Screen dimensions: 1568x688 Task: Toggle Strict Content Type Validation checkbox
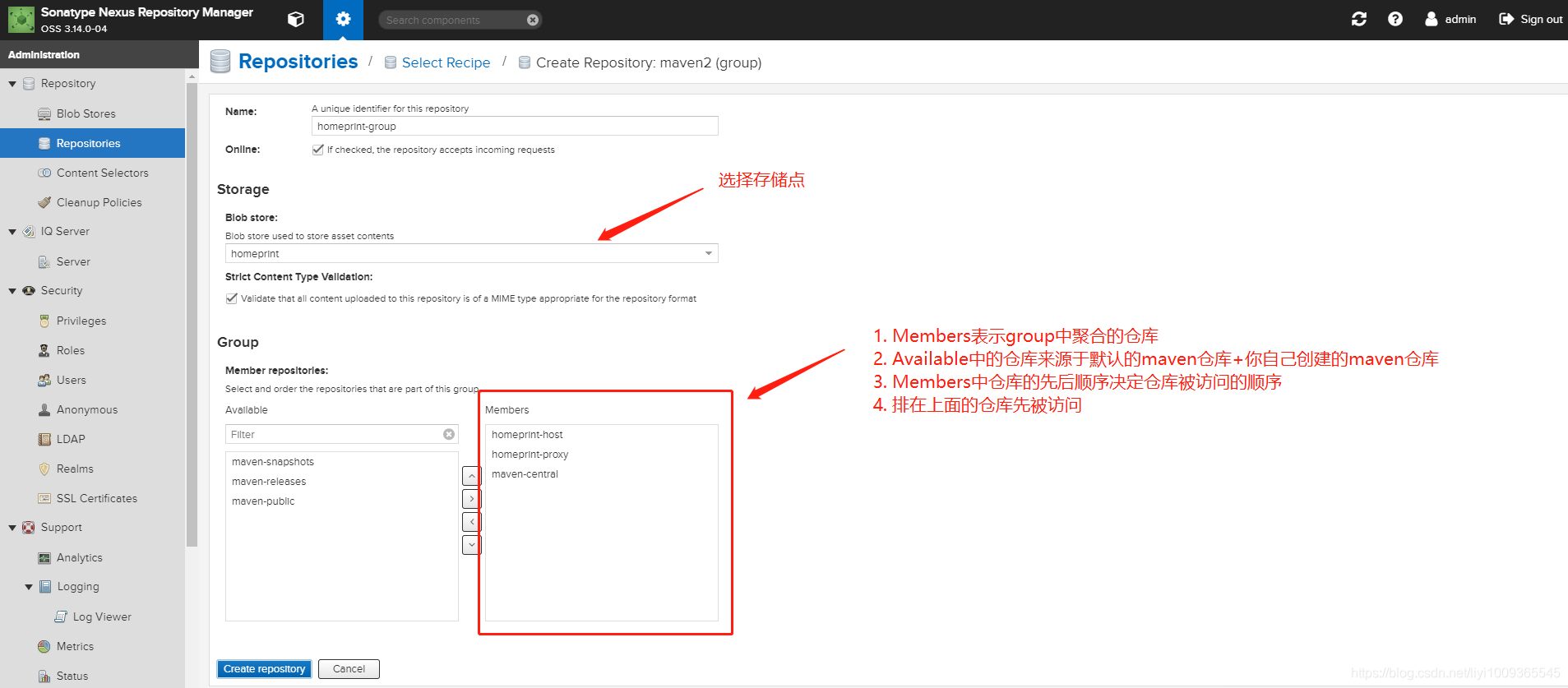coord(231,298)
